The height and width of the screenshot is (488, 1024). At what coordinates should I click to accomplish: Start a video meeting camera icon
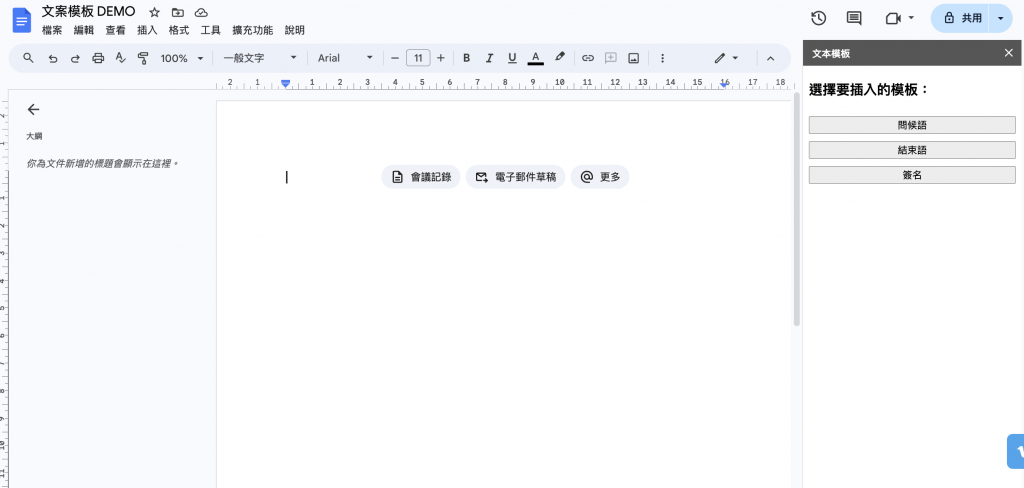893,18
